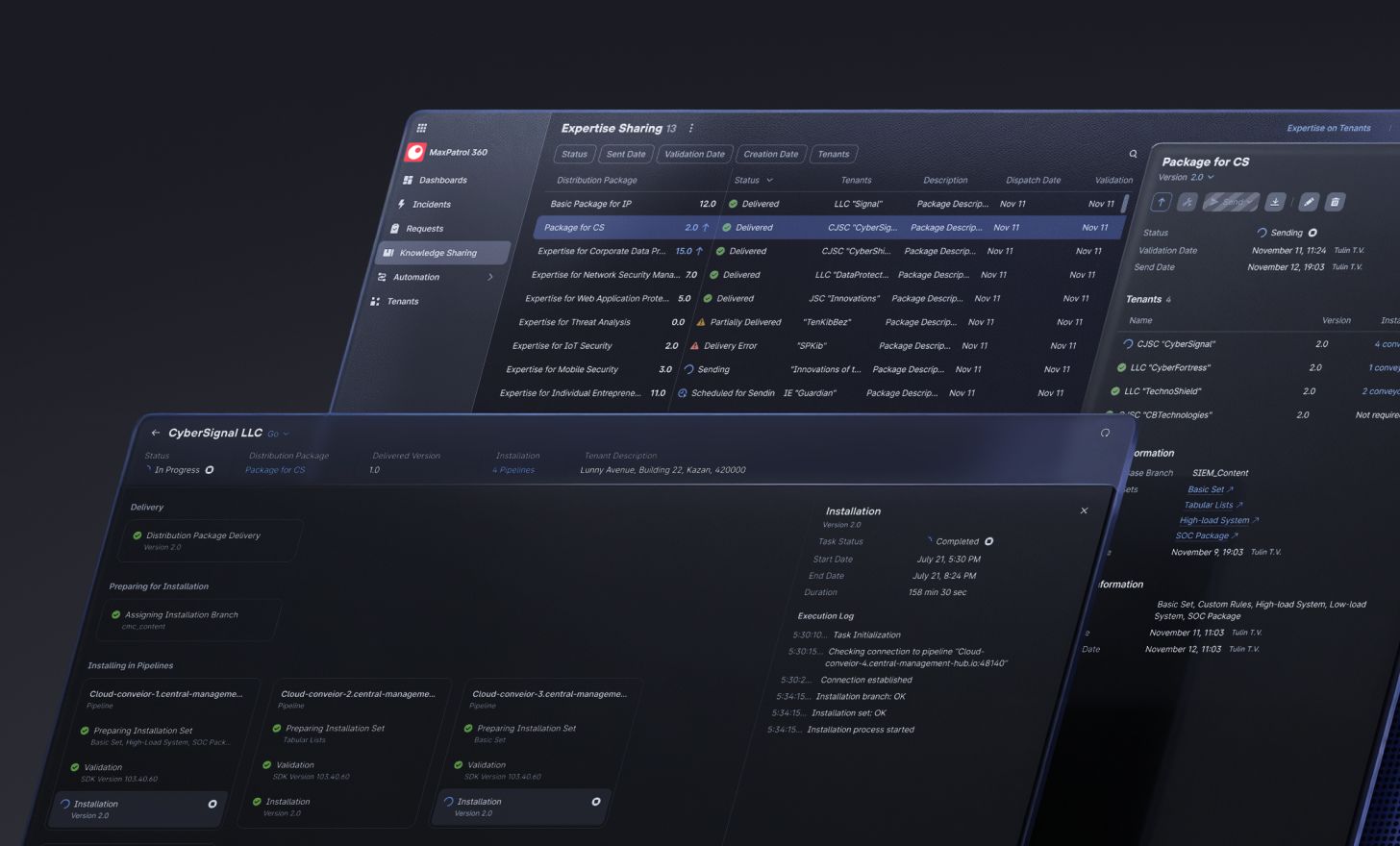The width and height of the screenshot is (1400, 846).
Task: Open the Package for CS link in tenant header
Action: coord(275,470)
